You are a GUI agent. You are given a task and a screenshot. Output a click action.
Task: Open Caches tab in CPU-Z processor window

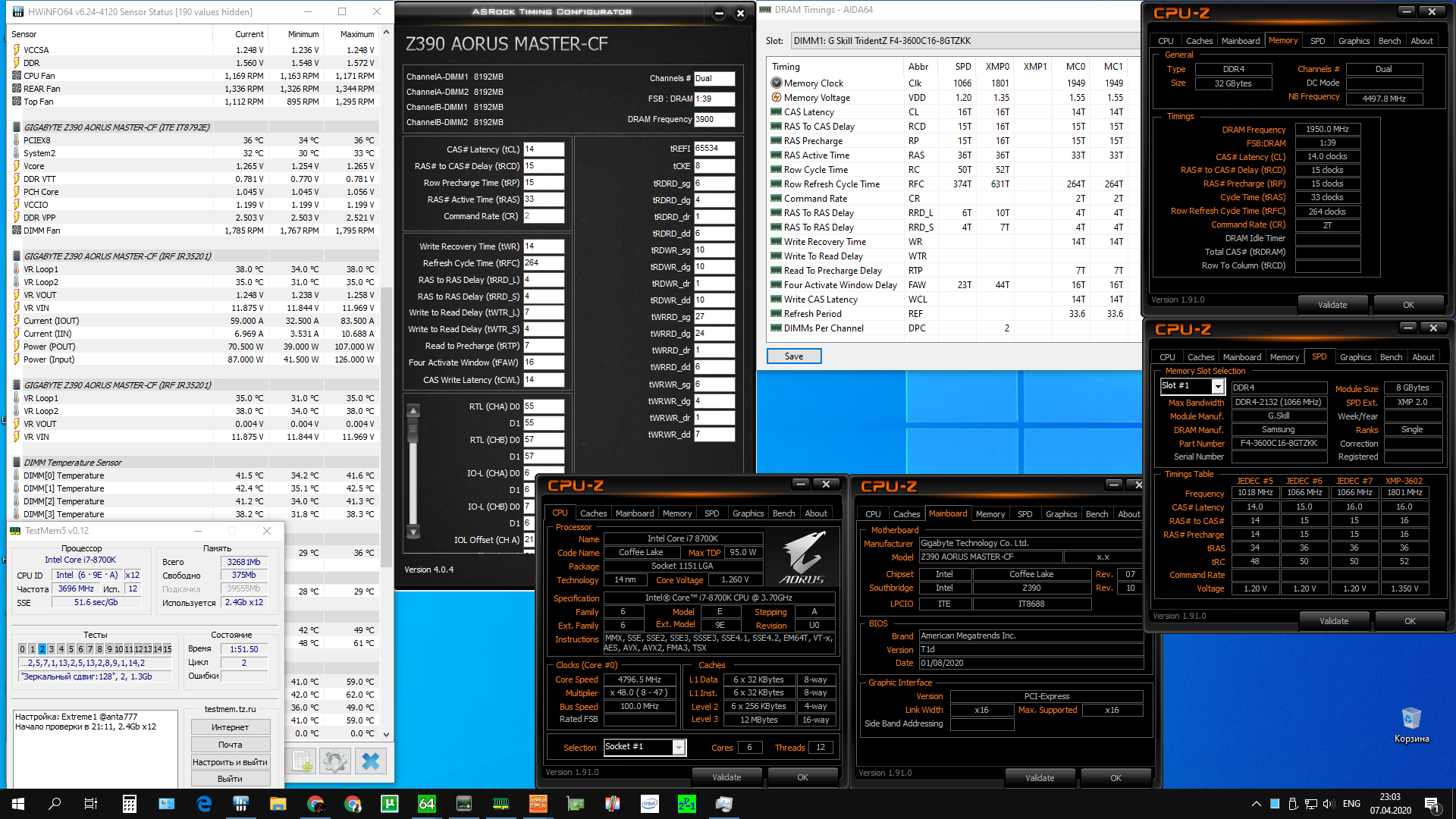point(593,513)
